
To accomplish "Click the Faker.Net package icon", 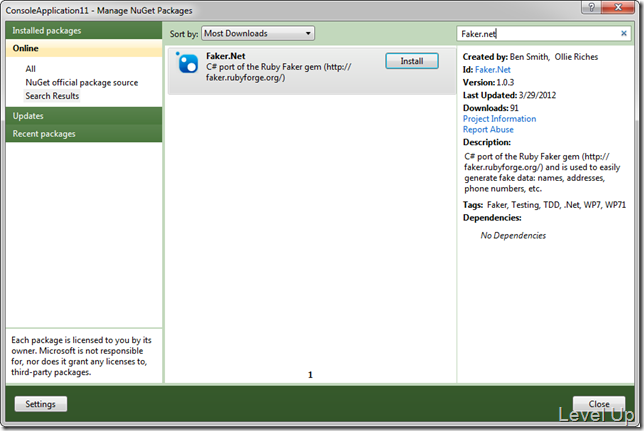I will 188,64.
